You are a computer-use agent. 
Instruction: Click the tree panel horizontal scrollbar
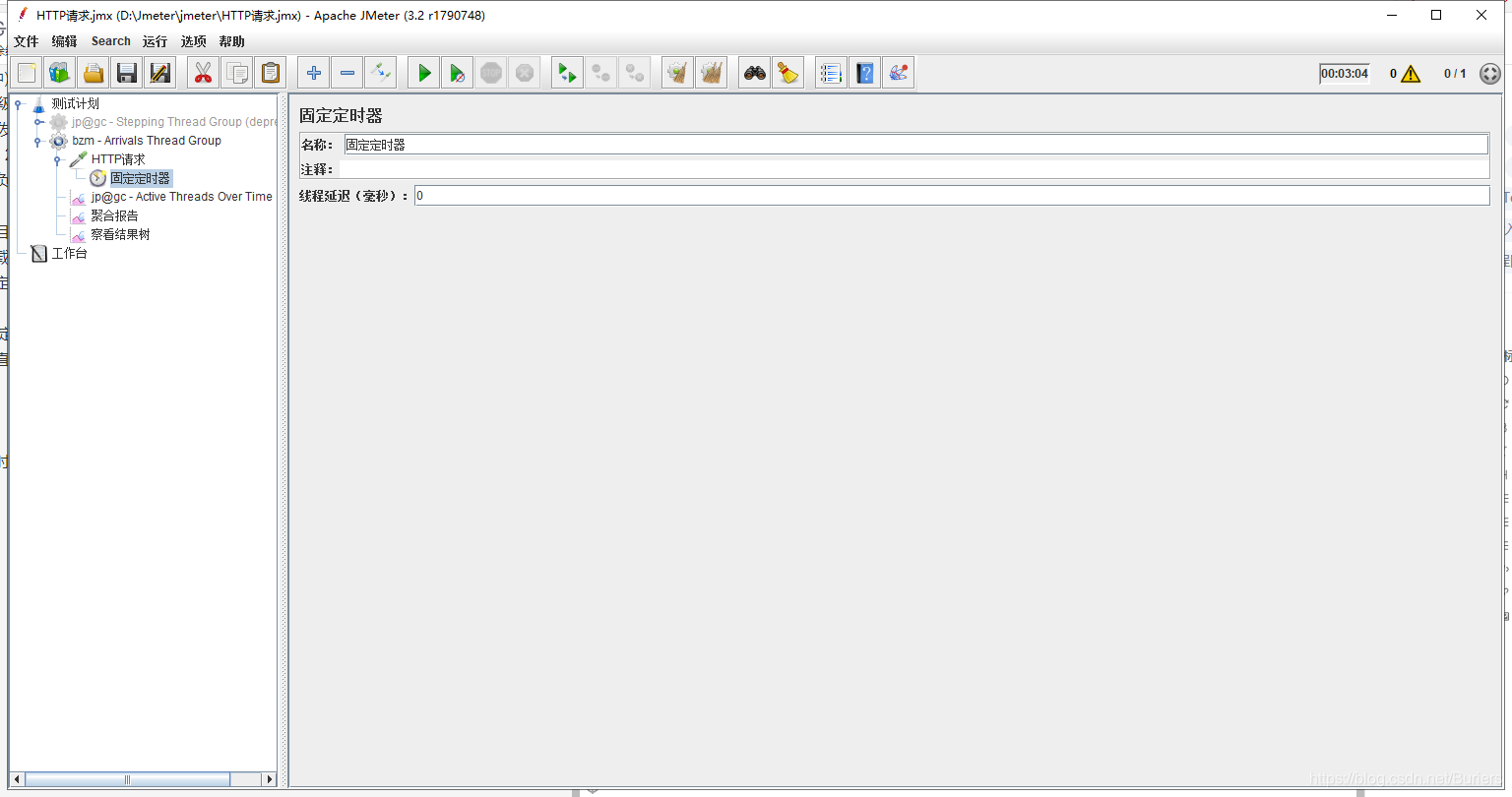pos(127,779)
